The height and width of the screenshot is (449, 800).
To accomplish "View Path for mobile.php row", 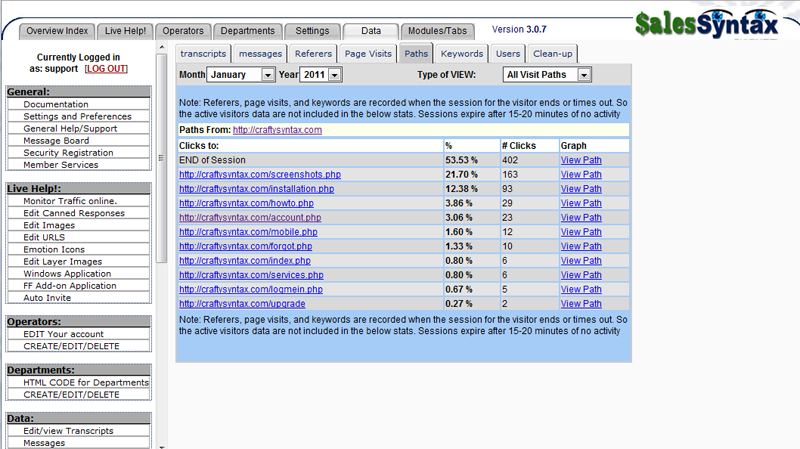I will 581,232.
